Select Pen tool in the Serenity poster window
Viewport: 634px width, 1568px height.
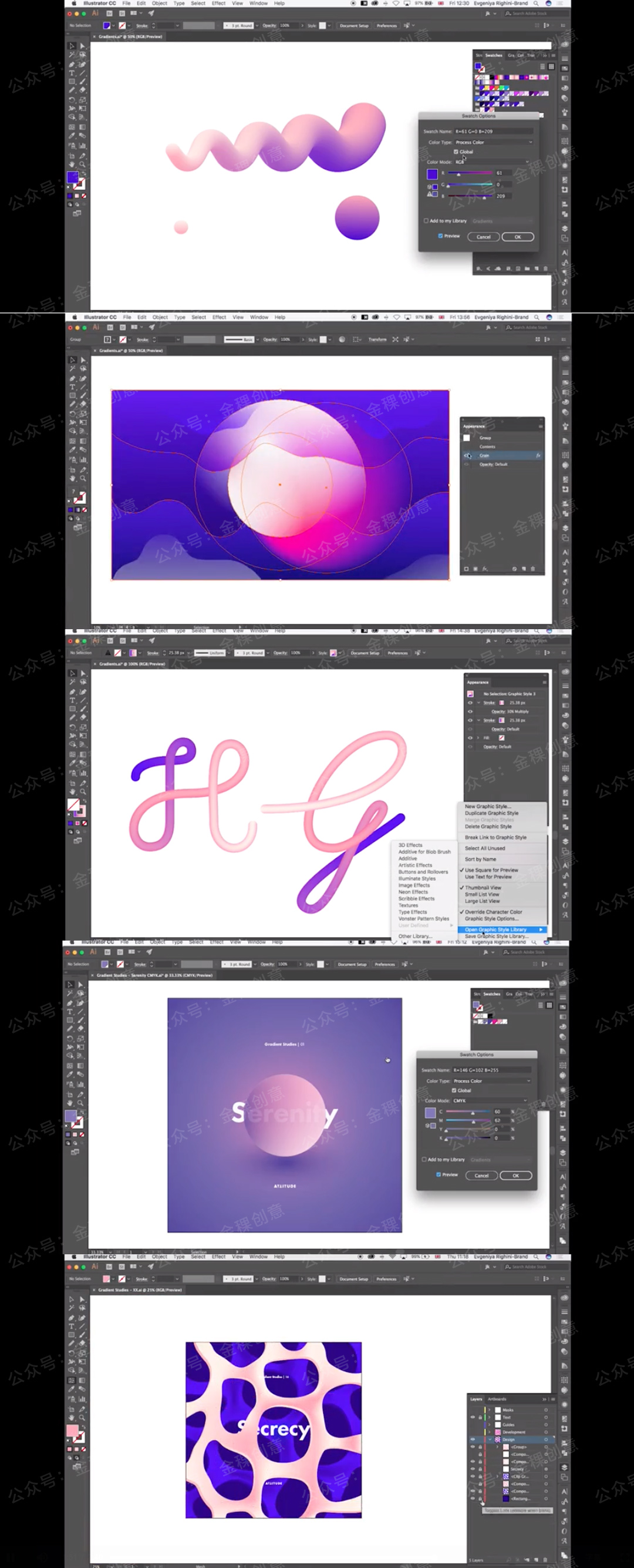69,1002
